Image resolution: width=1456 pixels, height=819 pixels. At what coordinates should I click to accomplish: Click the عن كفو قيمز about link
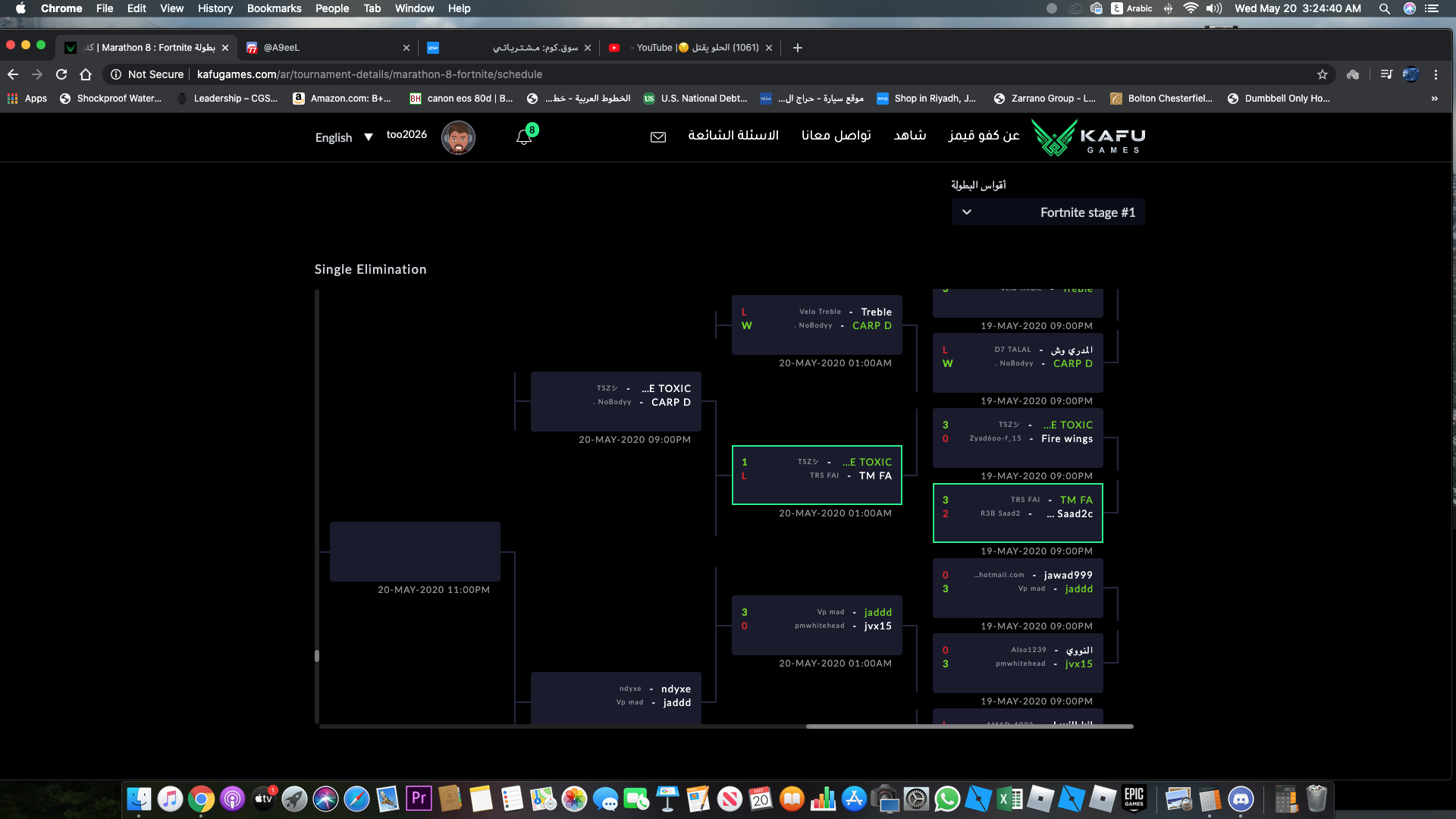(x=984, y=135)
